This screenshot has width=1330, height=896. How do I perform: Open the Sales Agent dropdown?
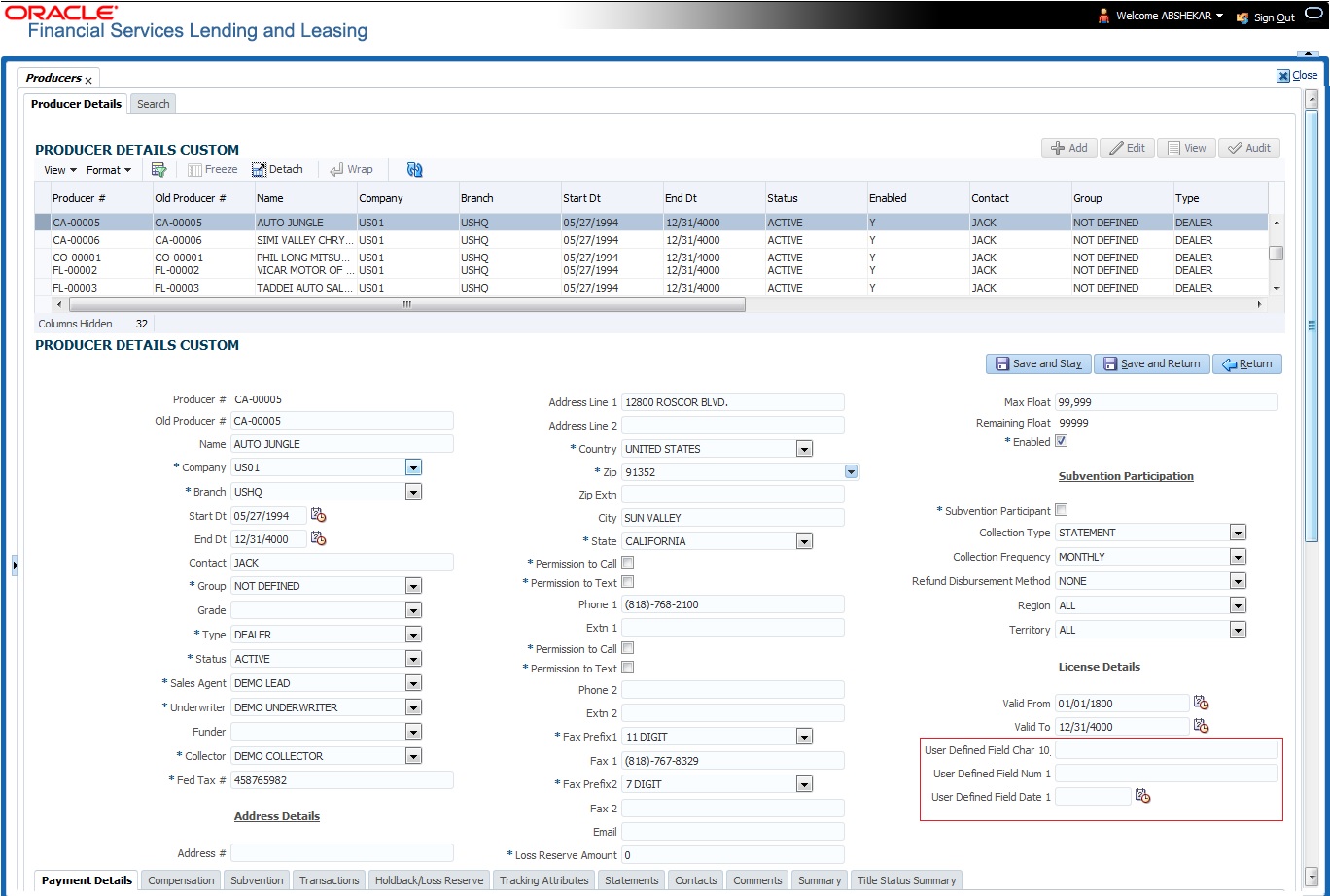[413, 683]
